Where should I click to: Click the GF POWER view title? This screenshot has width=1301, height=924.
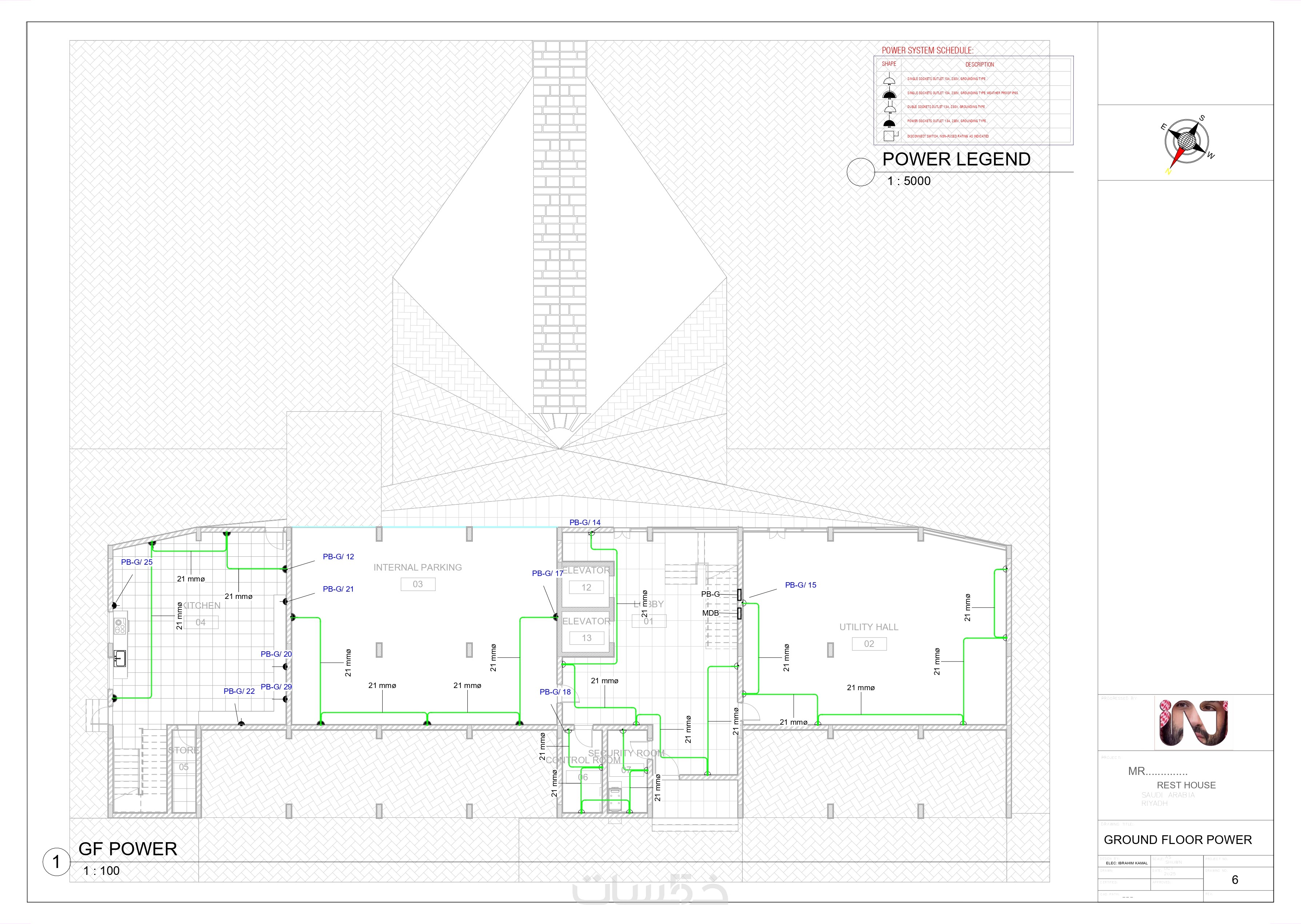[x=128, y=849]
